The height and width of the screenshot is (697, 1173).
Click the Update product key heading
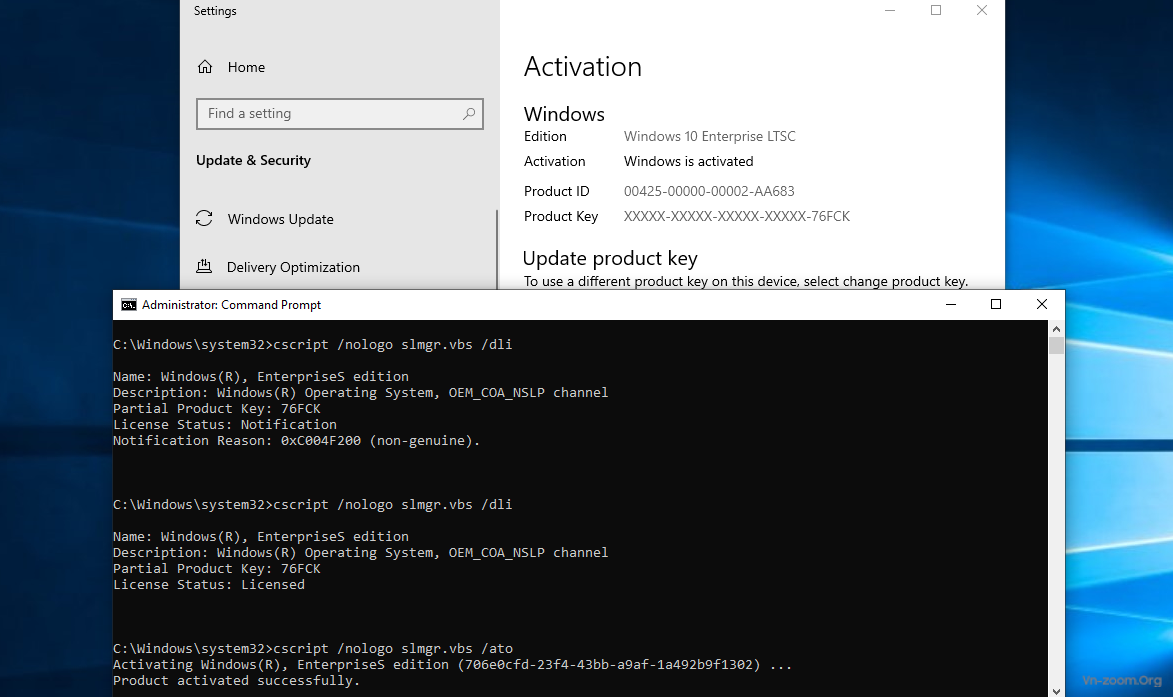[610, 258]
